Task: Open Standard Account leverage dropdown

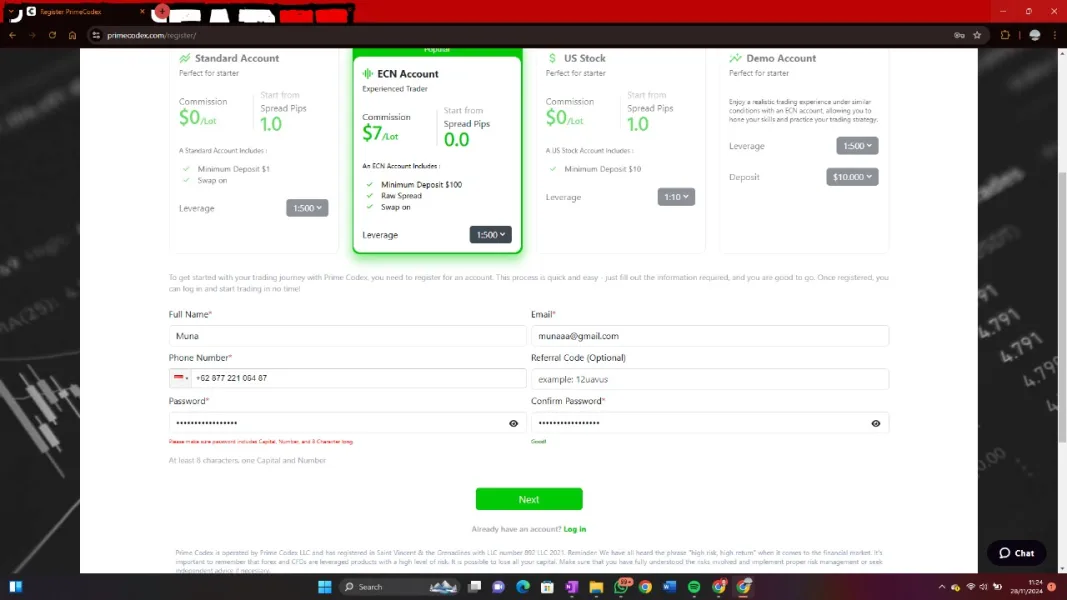Action: tap(307, 208)
